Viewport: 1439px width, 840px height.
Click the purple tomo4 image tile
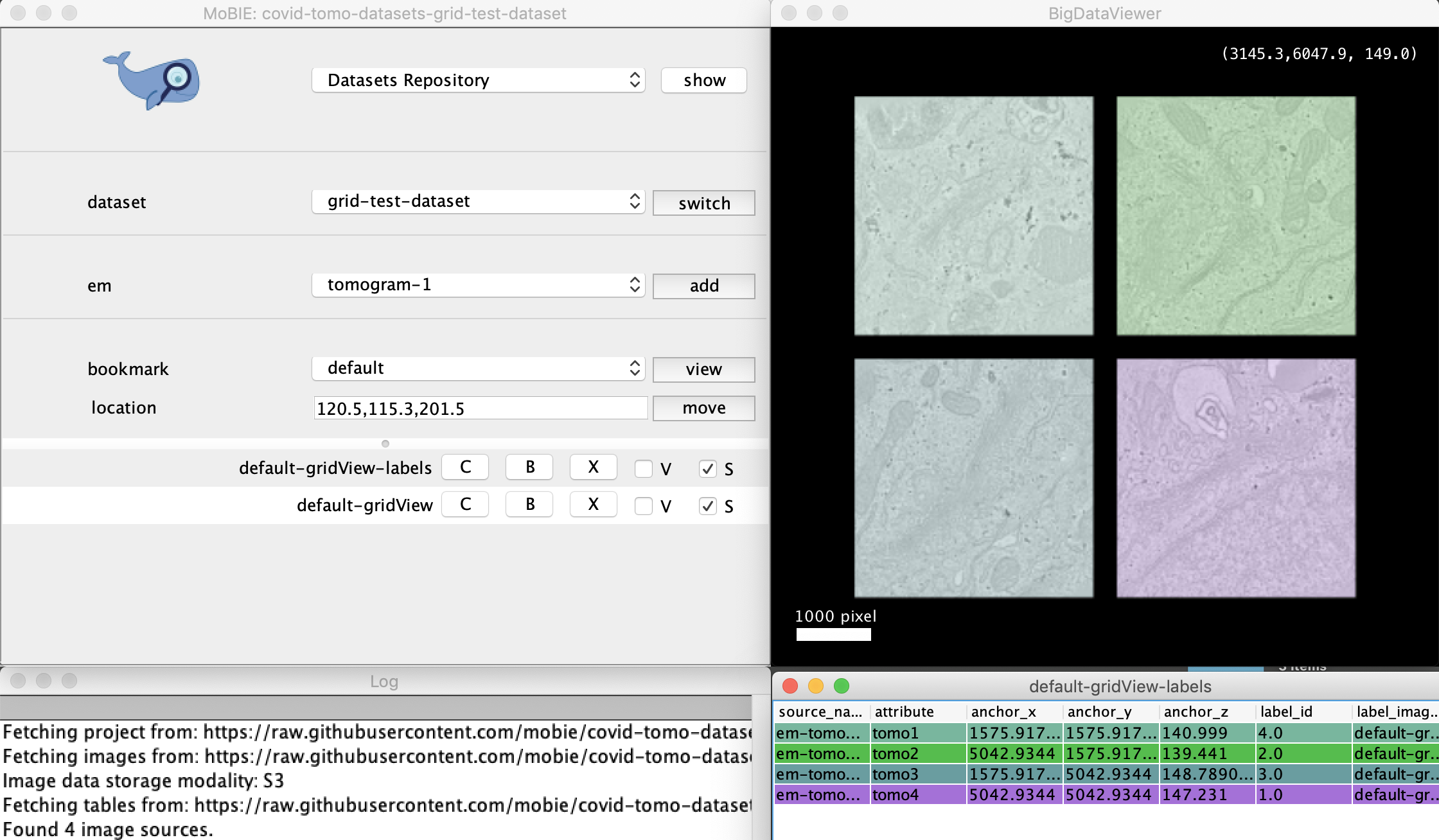pos(1235,478)
